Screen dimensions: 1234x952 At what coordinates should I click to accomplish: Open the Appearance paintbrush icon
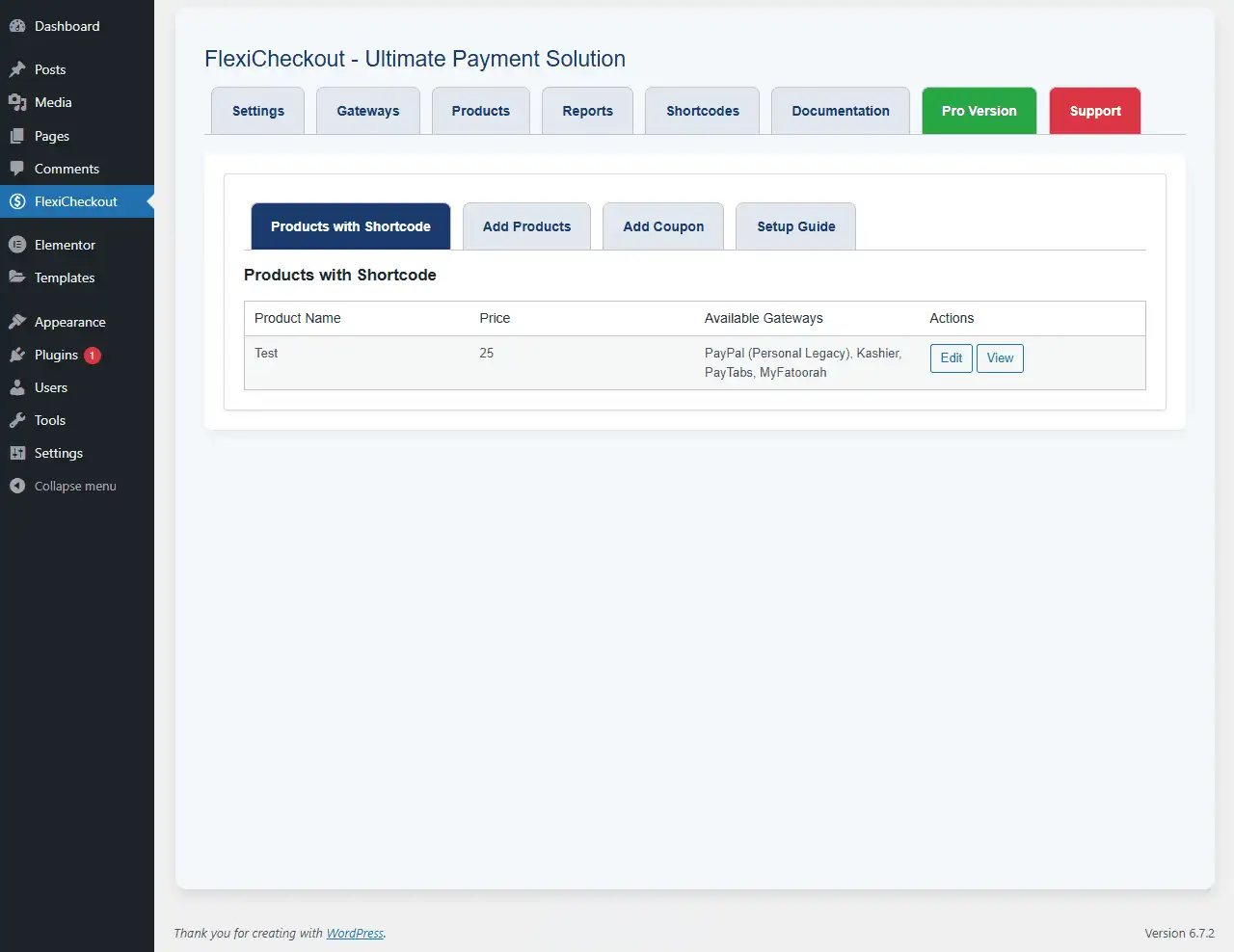pyautogui.click(x=17, y=322)
